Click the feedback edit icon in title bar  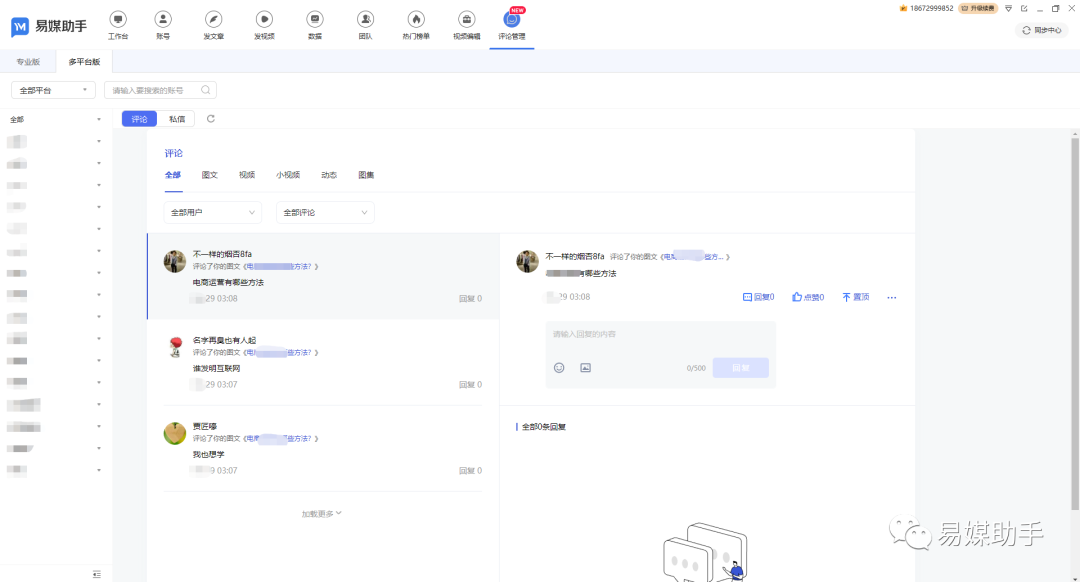[1024, 8]
